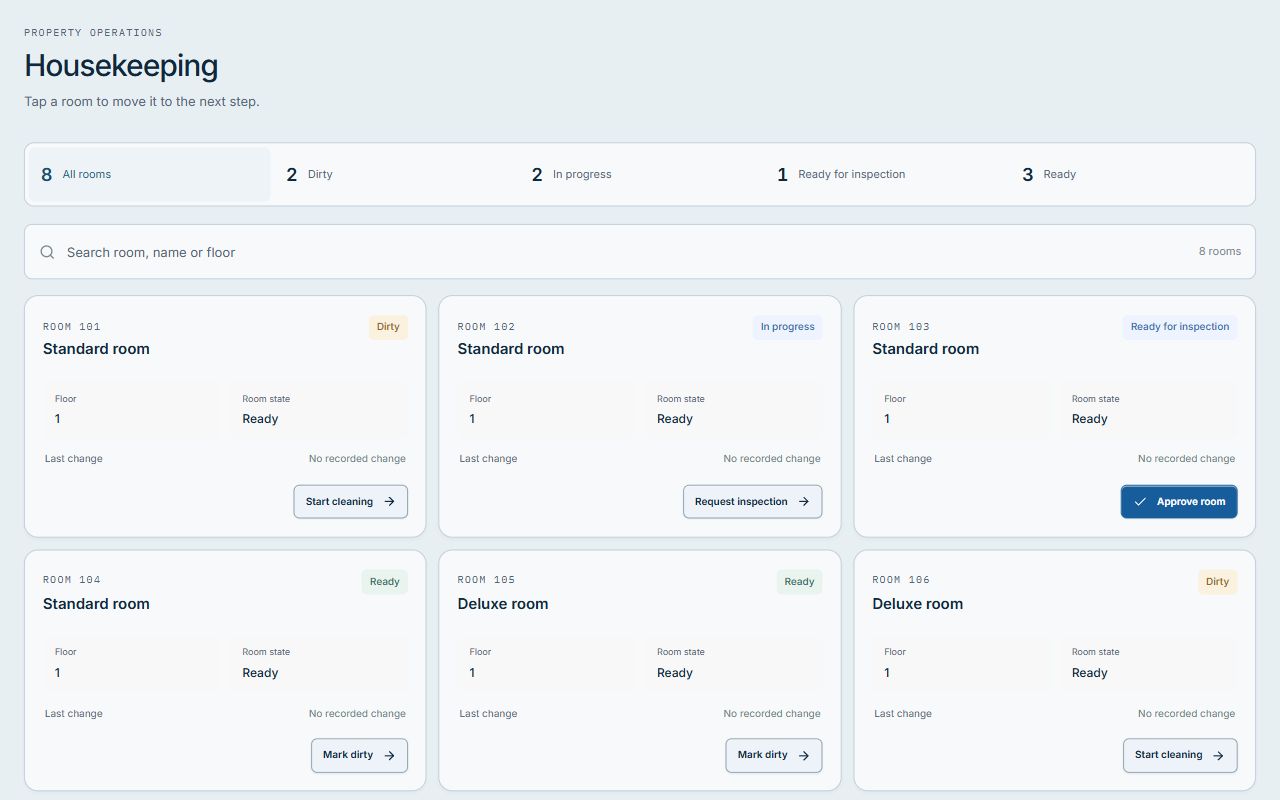Click the In progress badge on Room 102

788,327
